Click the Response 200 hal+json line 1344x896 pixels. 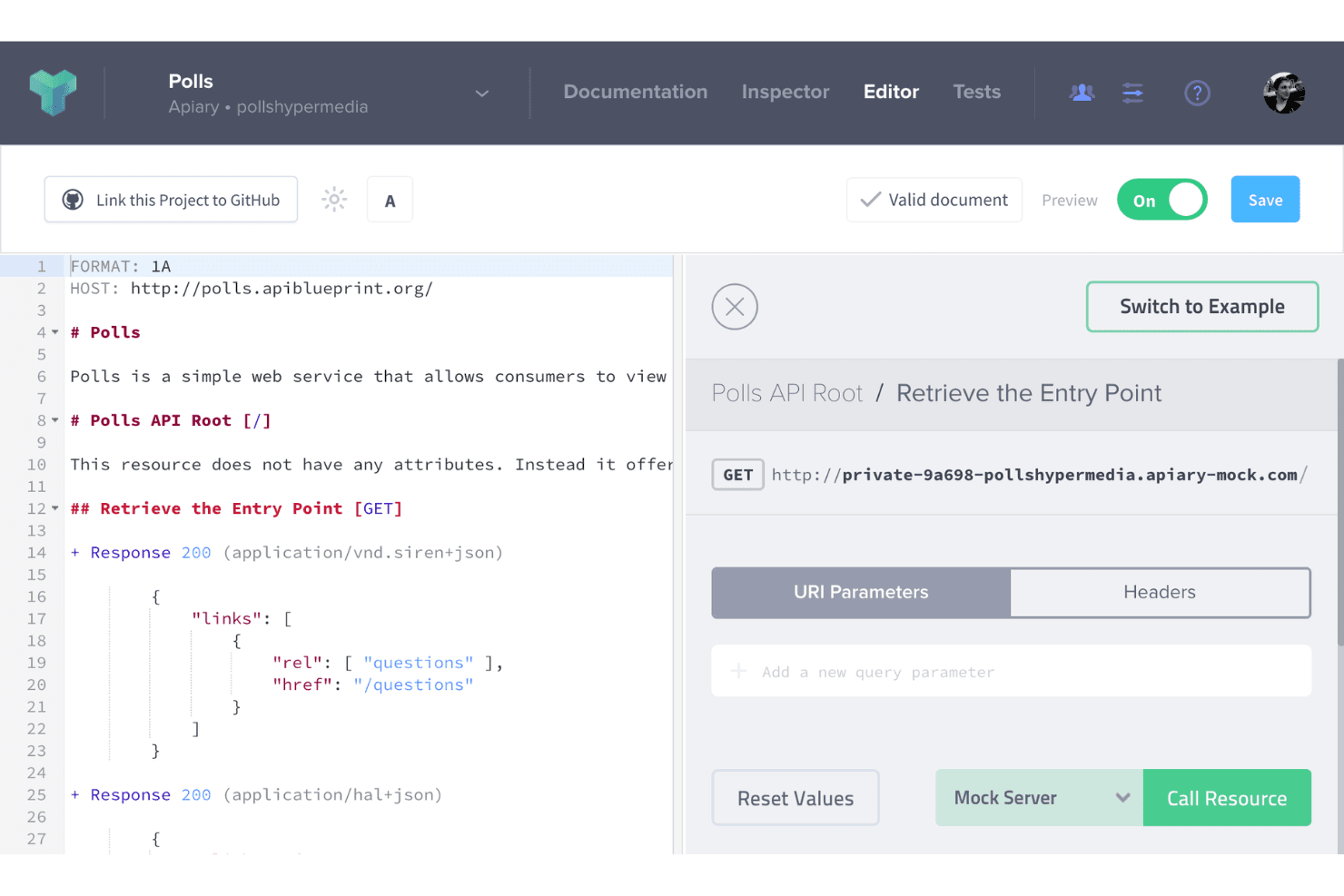[256, 795]
